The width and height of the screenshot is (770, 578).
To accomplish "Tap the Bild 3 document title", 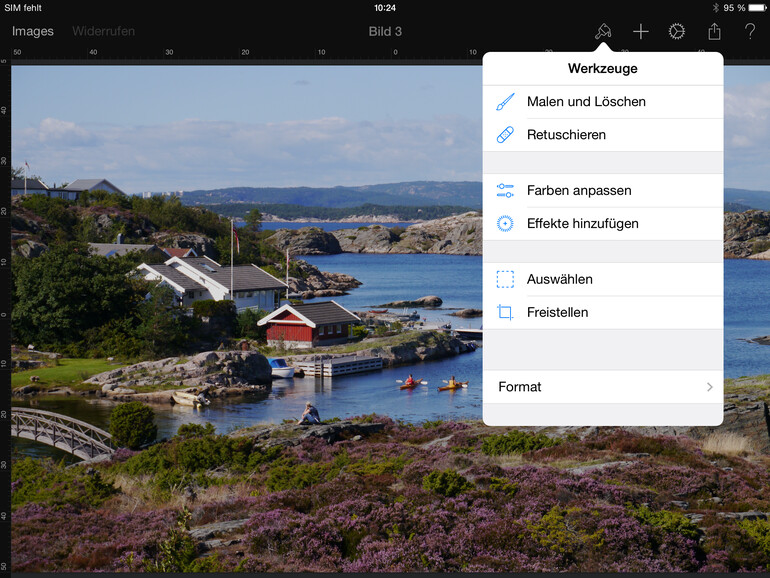I will (385, 31).
